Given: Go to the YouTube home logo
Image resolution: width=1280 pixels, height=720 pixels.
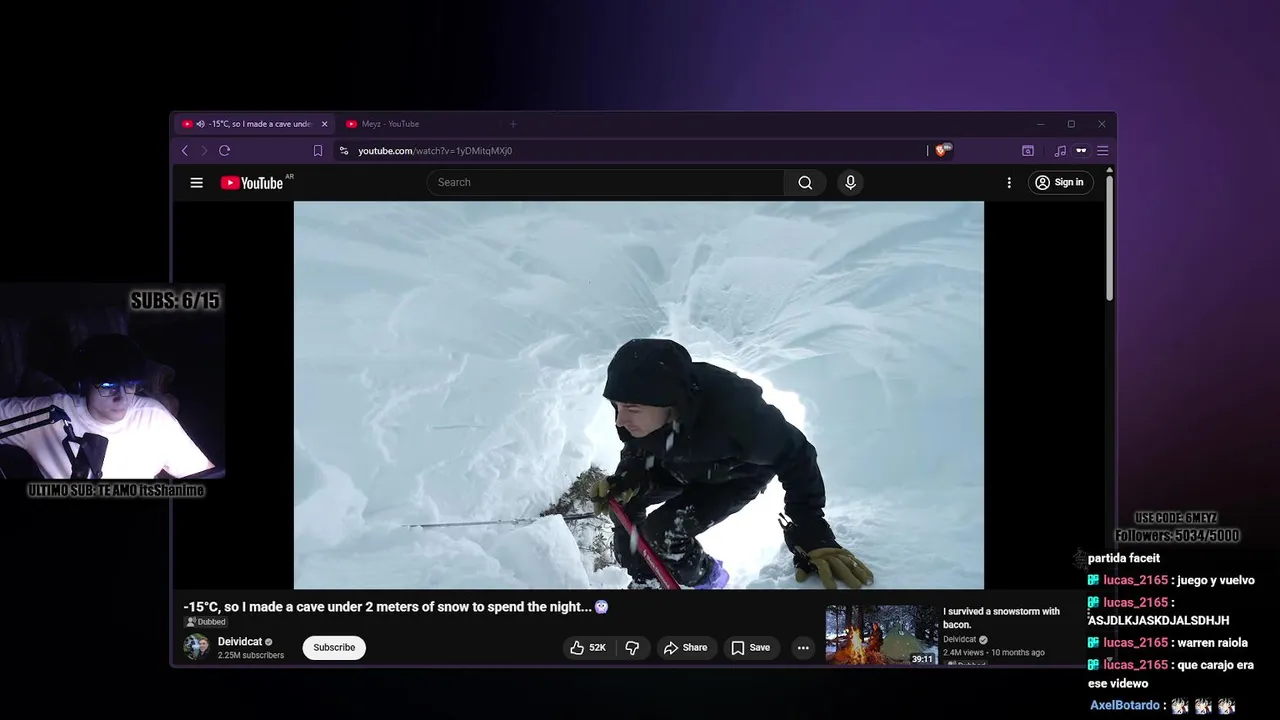Looking at the screenshot, I should coord(252,182).
